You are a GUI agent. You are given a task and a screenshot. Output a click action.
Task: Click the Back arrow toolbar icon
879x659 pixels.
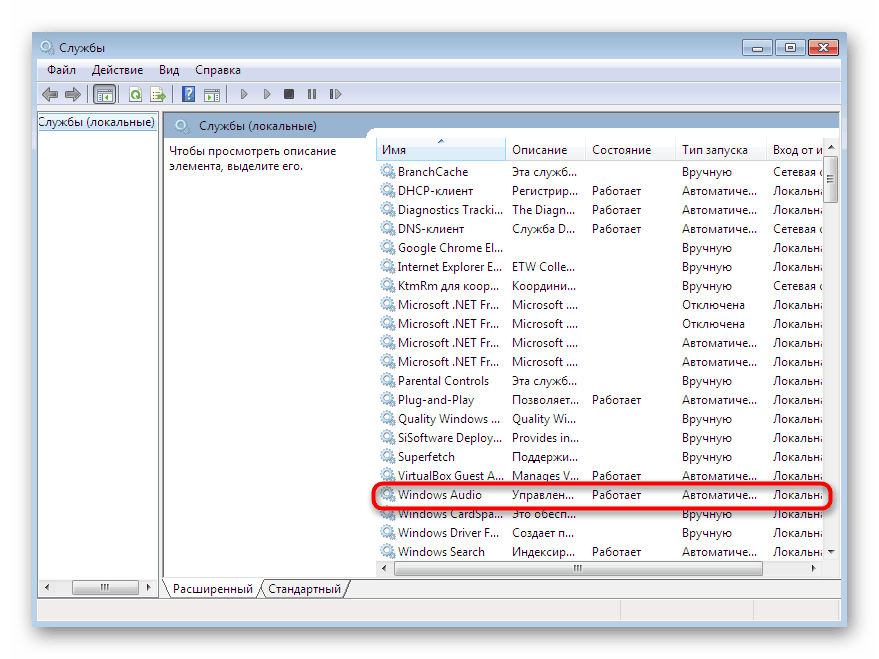[x=50, y=94]
